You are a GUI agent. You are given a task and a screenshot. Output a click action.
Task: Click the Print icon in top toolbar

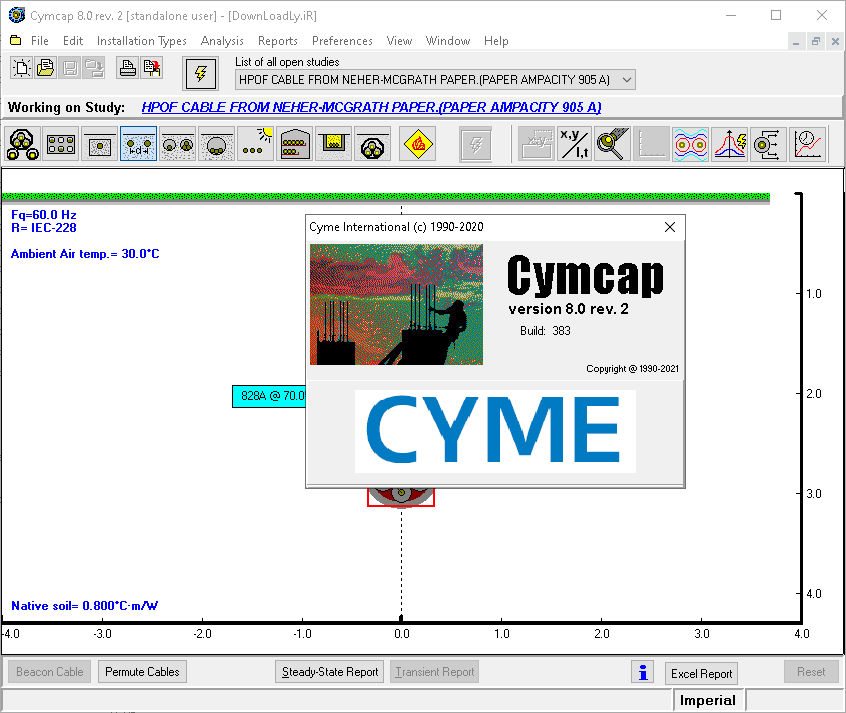click(x=127, y=68)
